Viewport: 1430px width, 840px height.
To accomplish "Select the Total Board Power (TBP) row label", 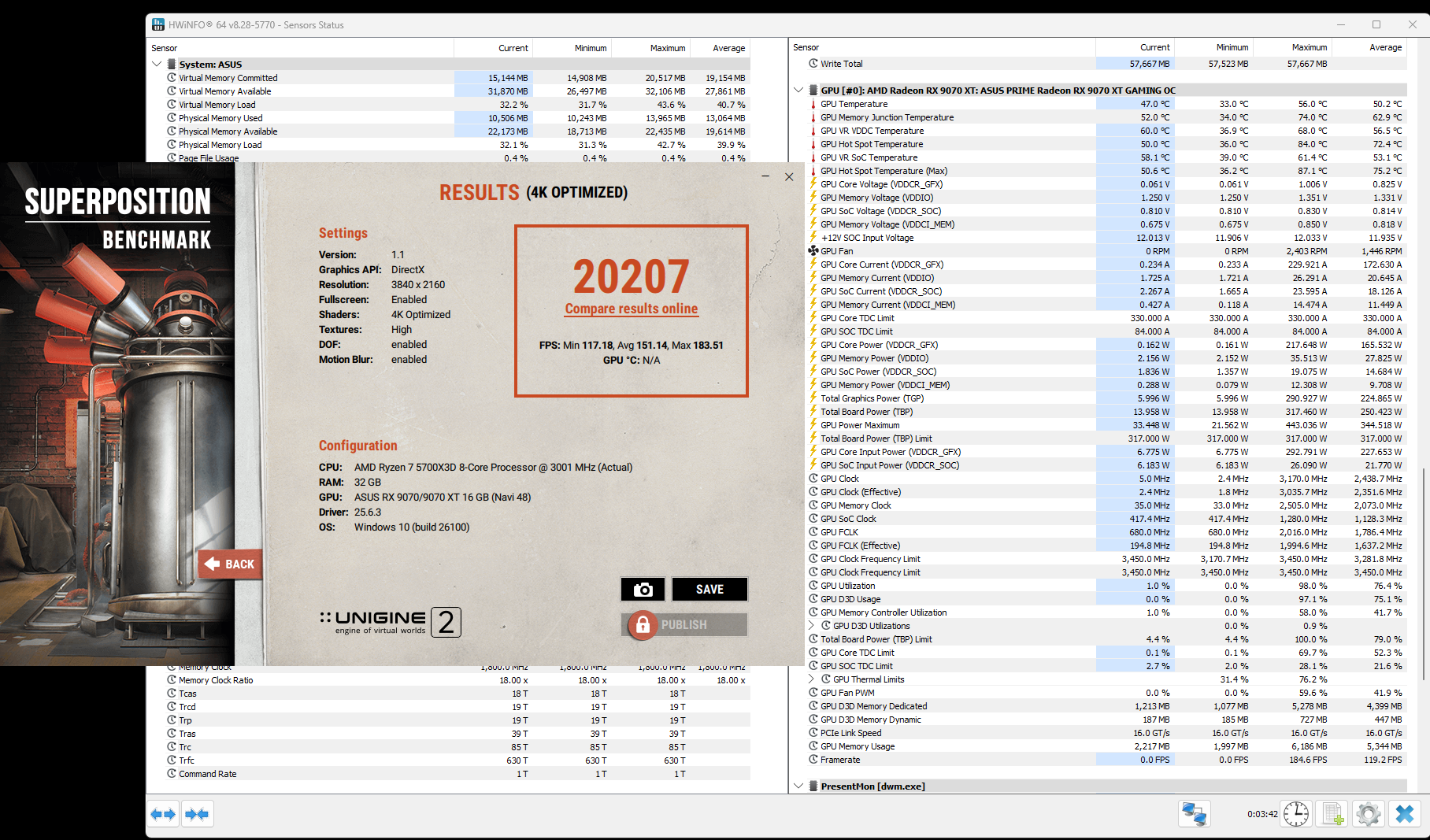I will point(867,412).
